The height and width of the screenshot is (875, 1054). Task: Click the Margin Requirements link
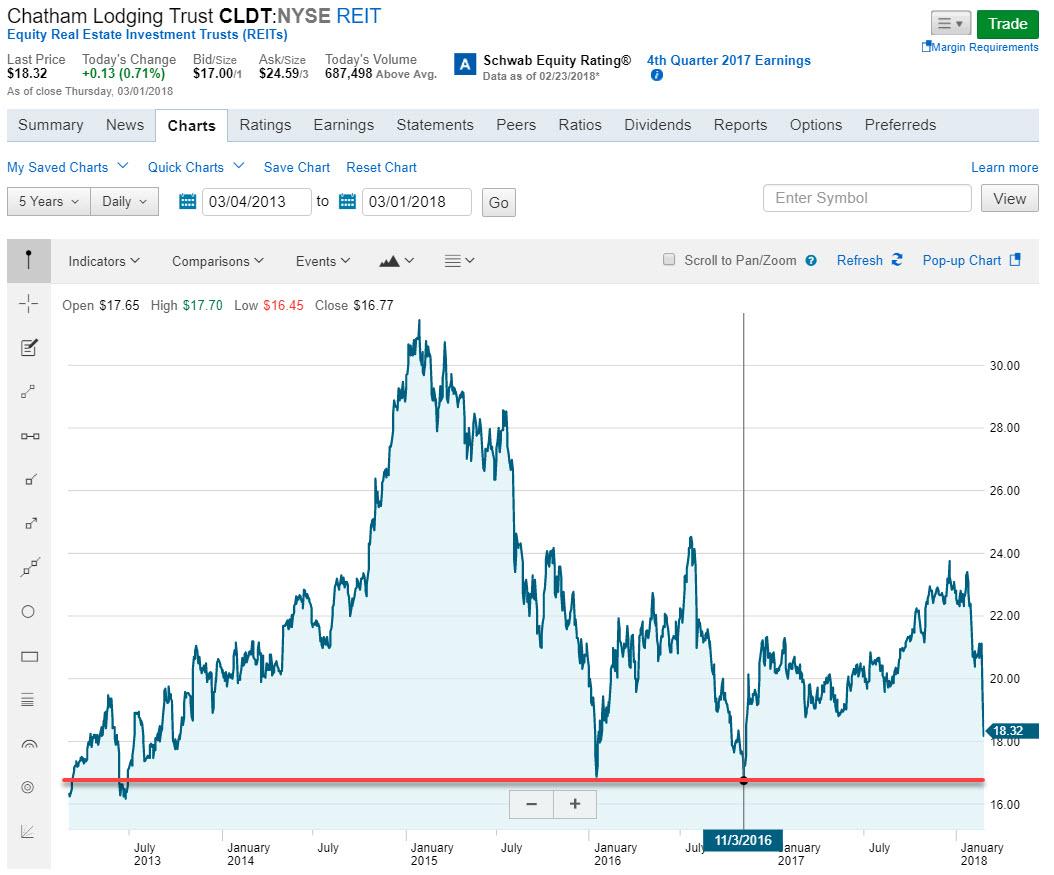click(x=985, y=47)
